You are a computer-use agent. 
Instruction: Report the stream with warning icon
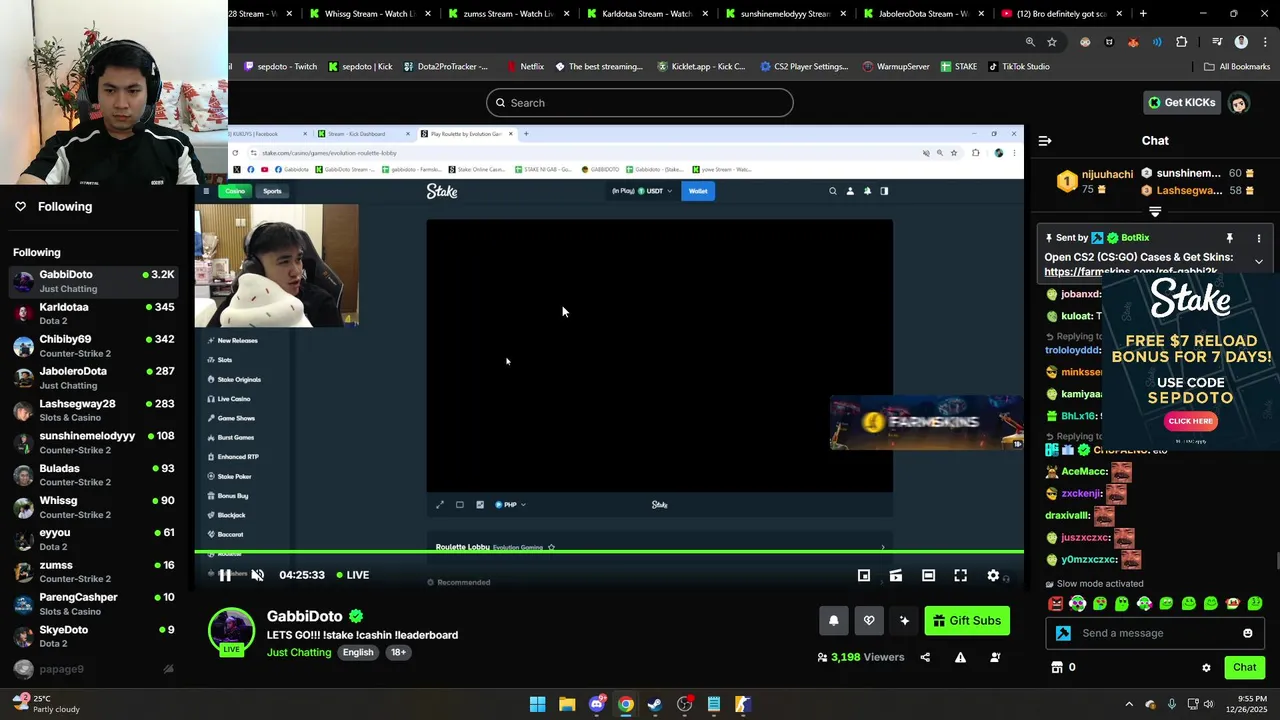[x=960, y=657]
